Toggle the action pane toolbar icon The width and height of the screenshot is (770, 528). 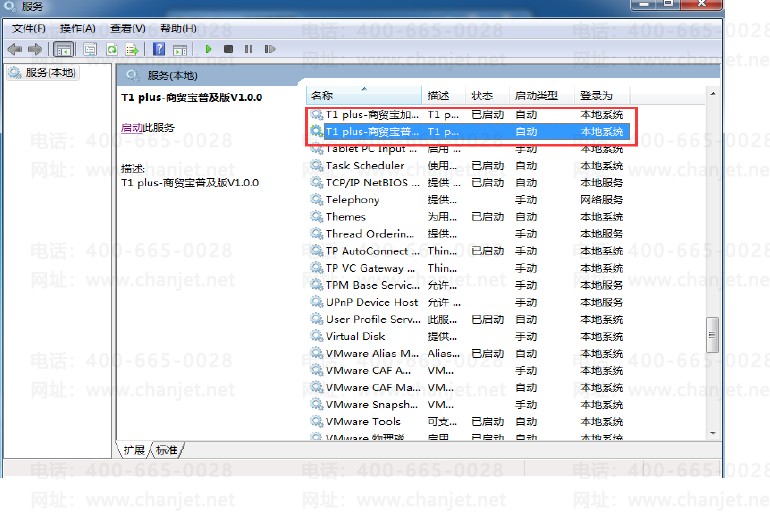click(180, 49)
